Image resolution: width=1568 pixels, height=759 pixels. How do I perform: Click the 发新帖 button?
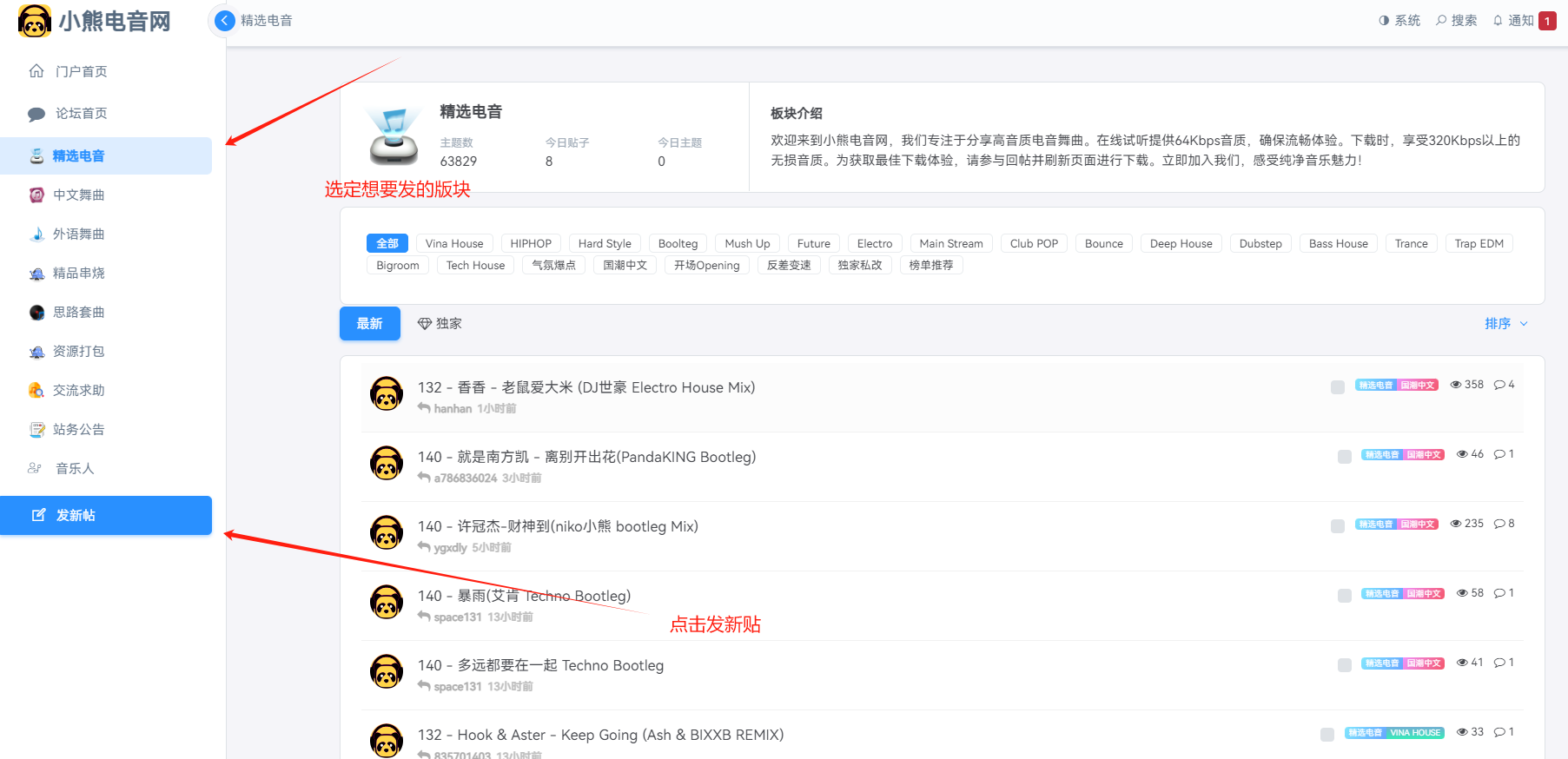click(x=106, y=516)
